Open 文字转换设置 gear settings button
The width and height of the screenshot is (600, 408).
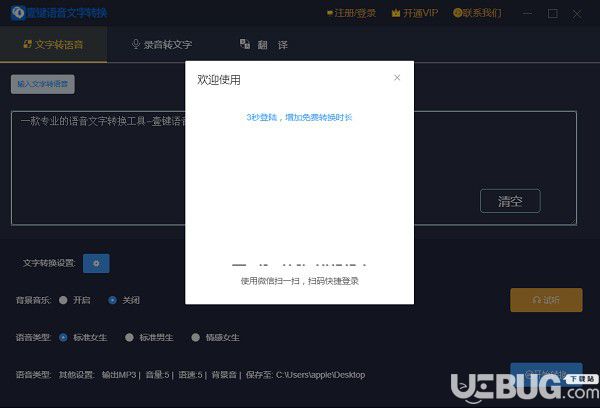pos(96,263)
